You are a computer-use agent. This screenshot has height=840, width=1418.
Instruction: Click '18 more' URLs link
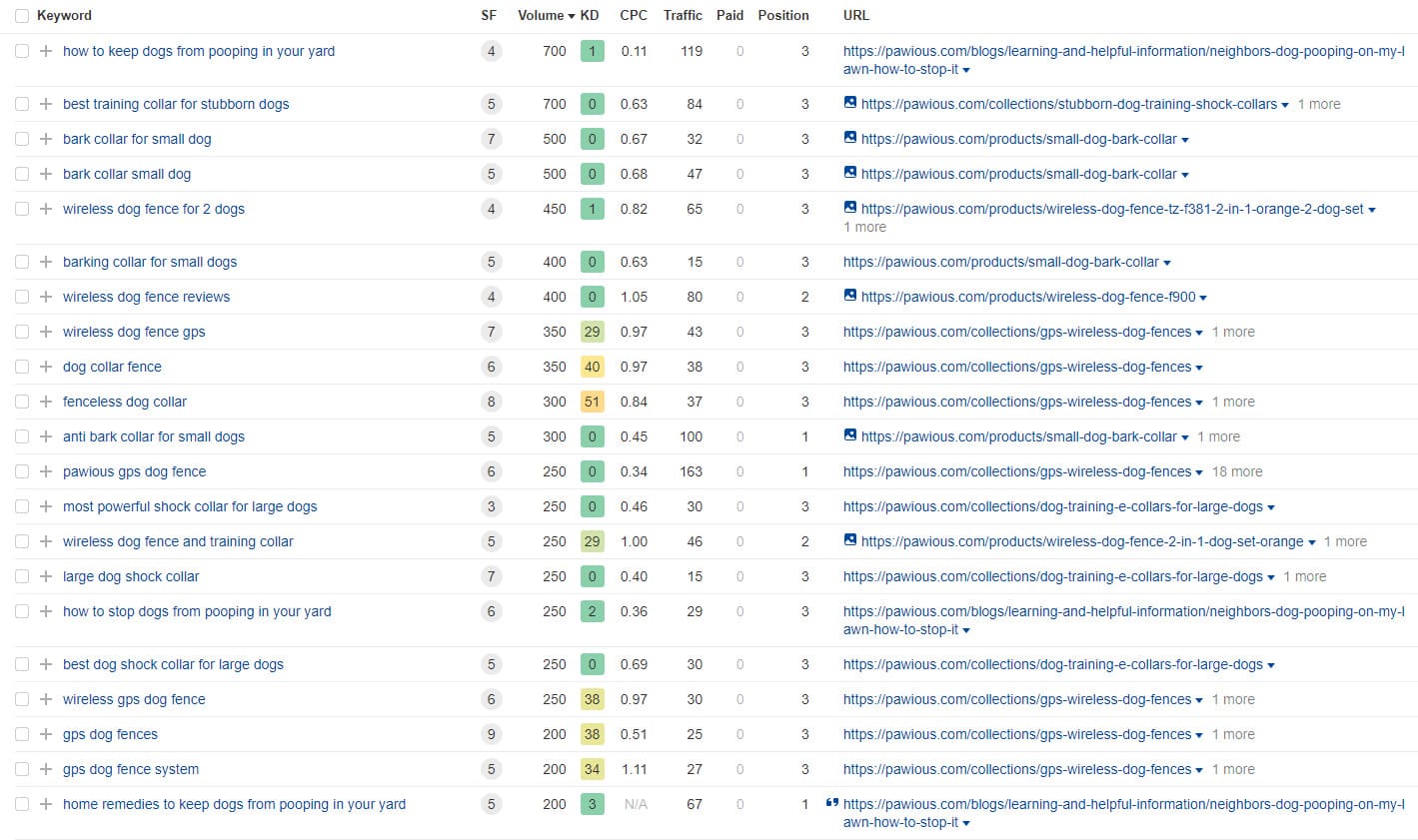point(1237,471)
